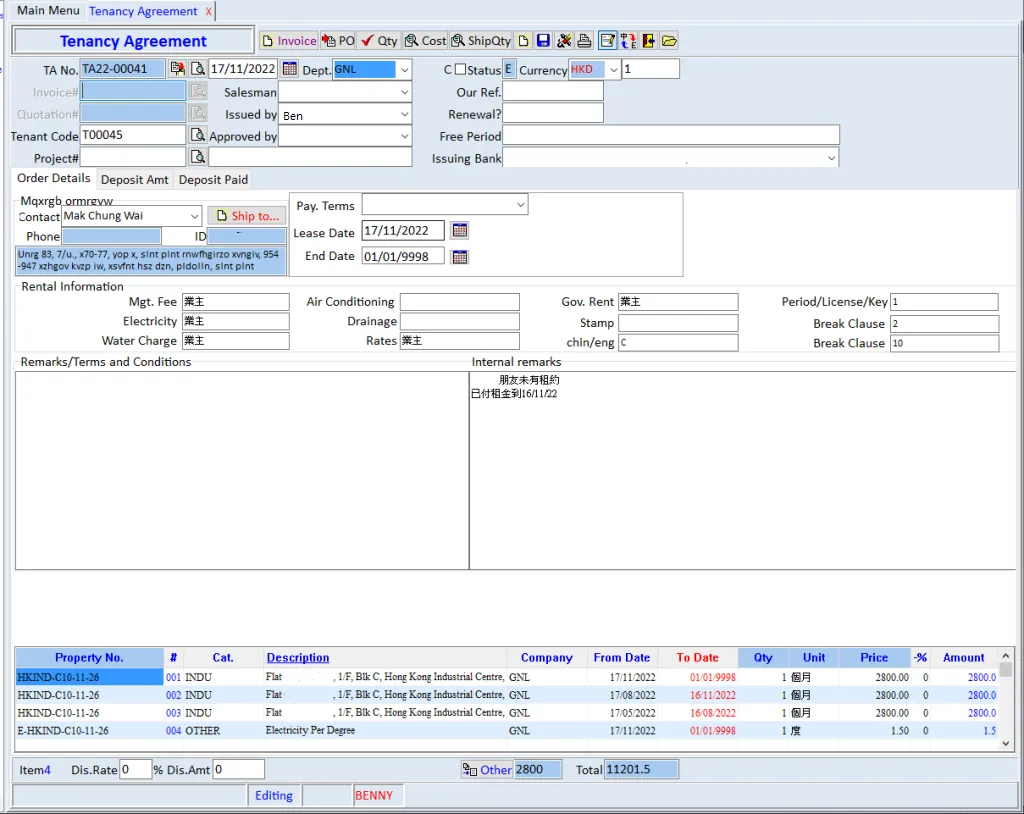Click the Free Period input field
This screenshot has width=1024, height=814.
coord(670,136)
